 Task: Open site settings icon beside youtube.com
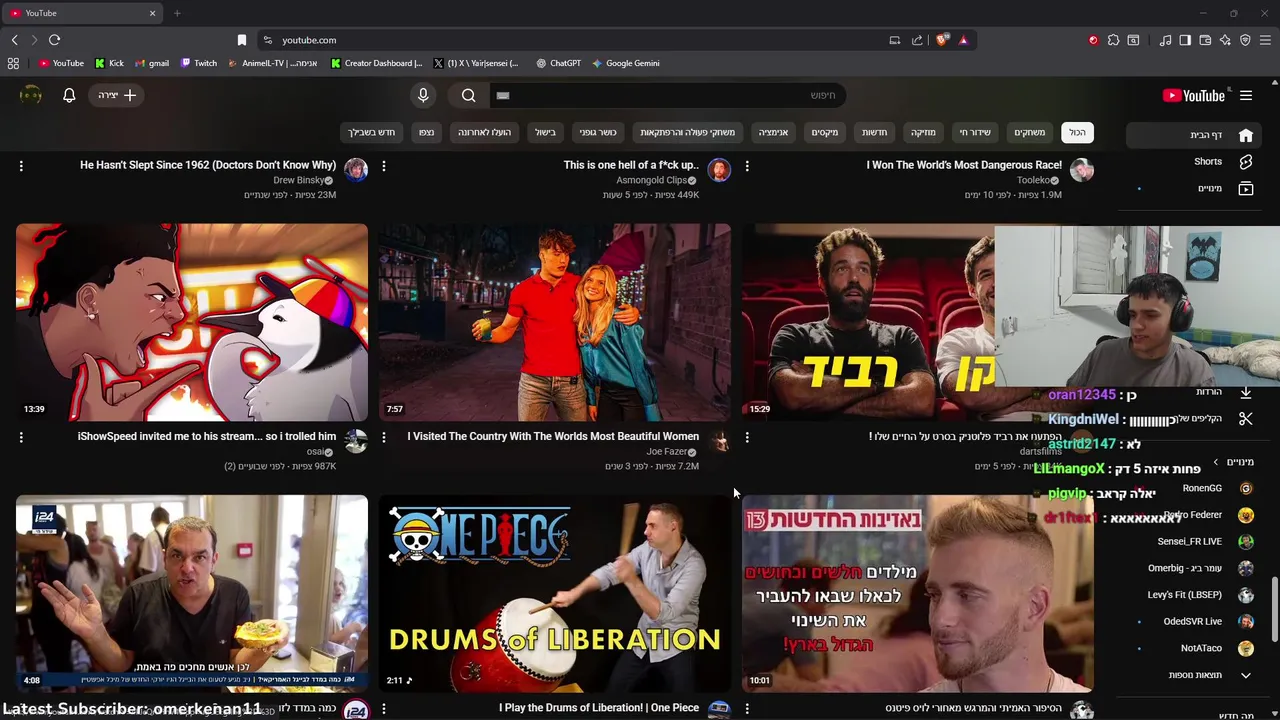pyautogui.click(x=267, y=40)
